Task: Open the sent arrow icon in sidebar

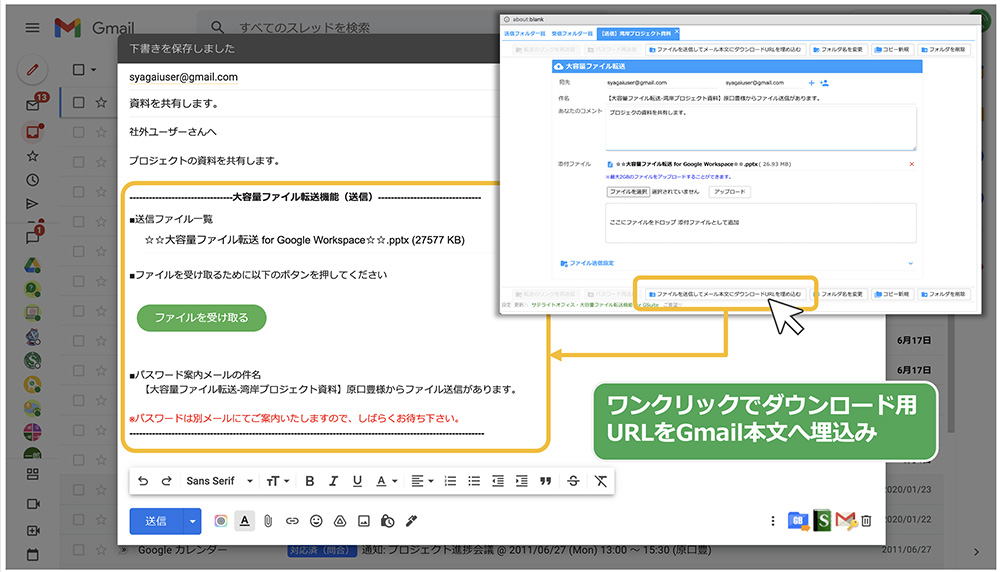Action: coord(33,204)
